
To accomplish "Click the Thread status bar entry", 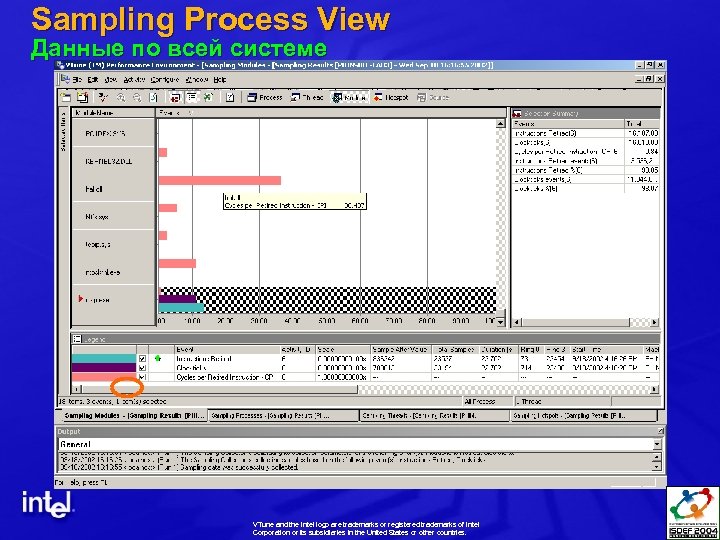I will 562,401.
